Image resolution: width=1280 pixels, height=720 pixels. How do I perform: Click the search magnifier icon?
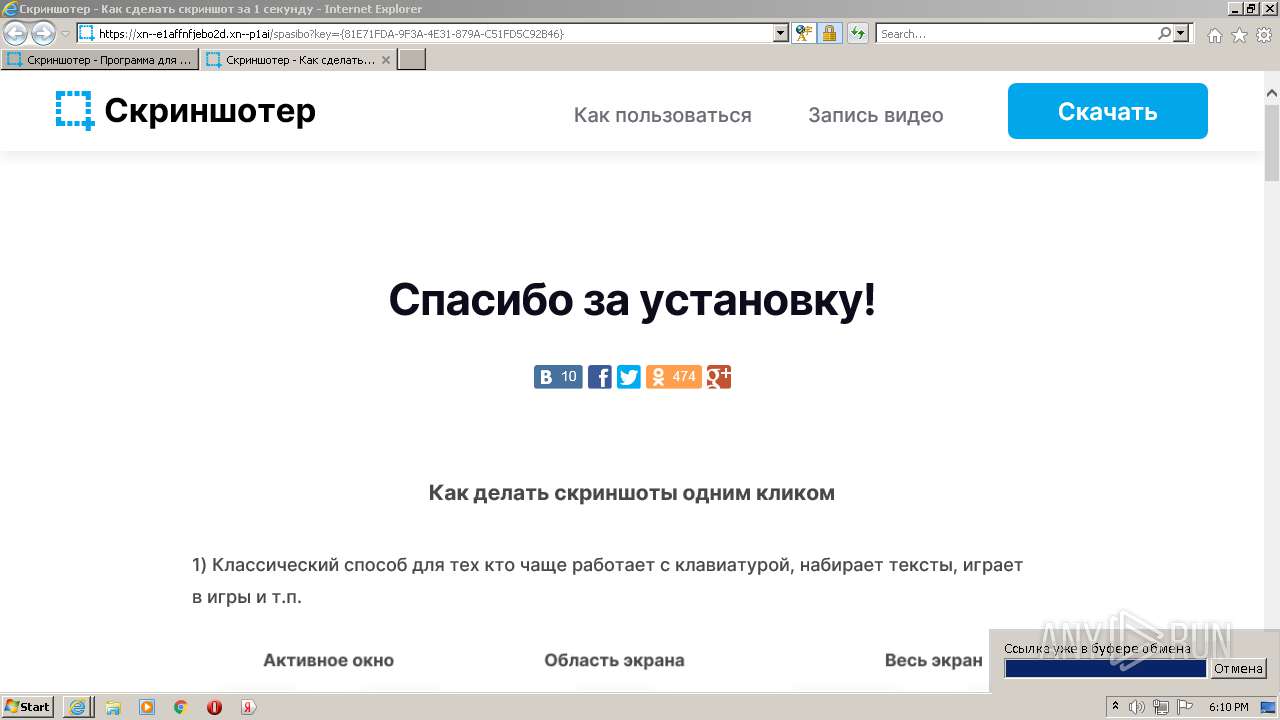point(1164,34)
